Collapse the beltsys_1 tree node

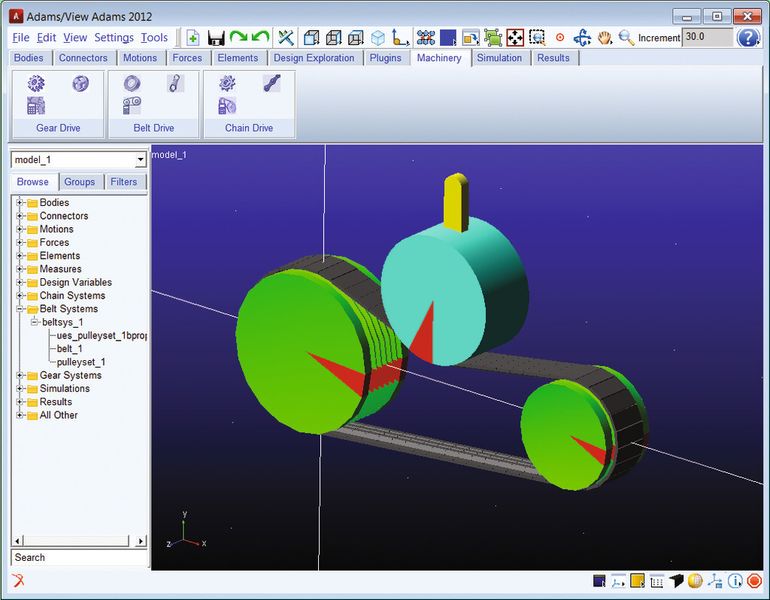(x=34, y=322)
